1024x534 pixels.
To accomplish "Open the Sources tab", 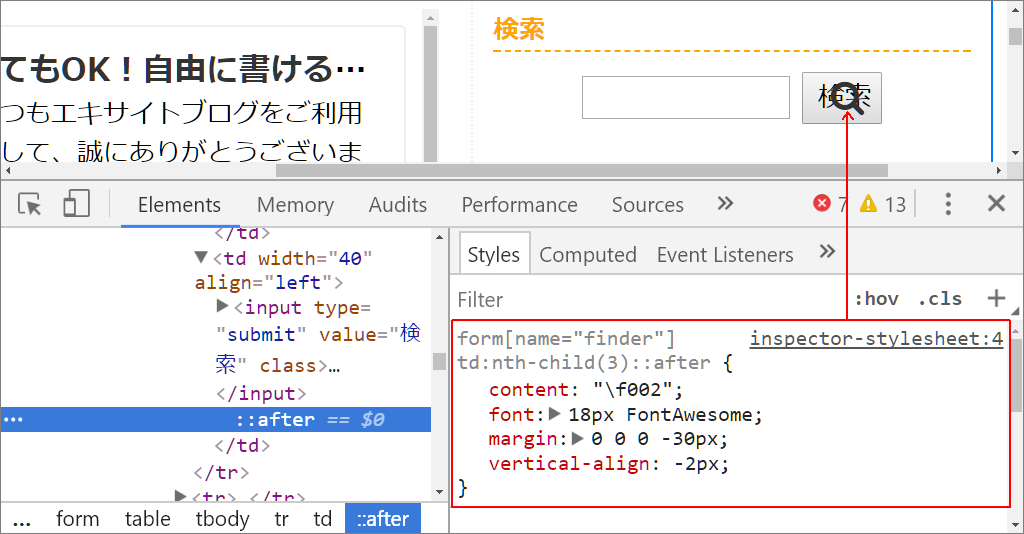I will click(x=647, y=205).
